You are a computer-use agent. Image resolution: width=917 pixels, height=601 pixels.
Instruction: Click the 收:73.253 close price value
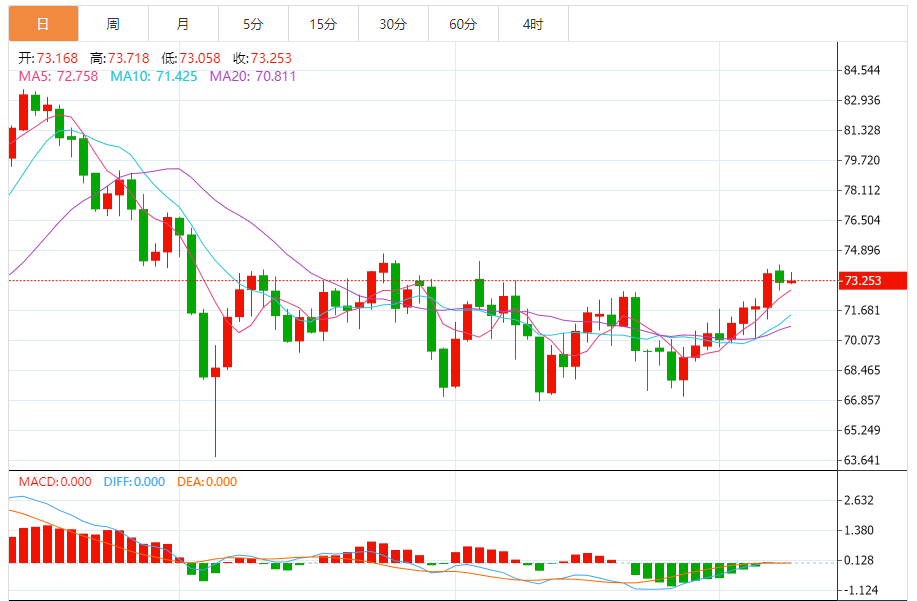pyautogui.click(x=263, y=58)
